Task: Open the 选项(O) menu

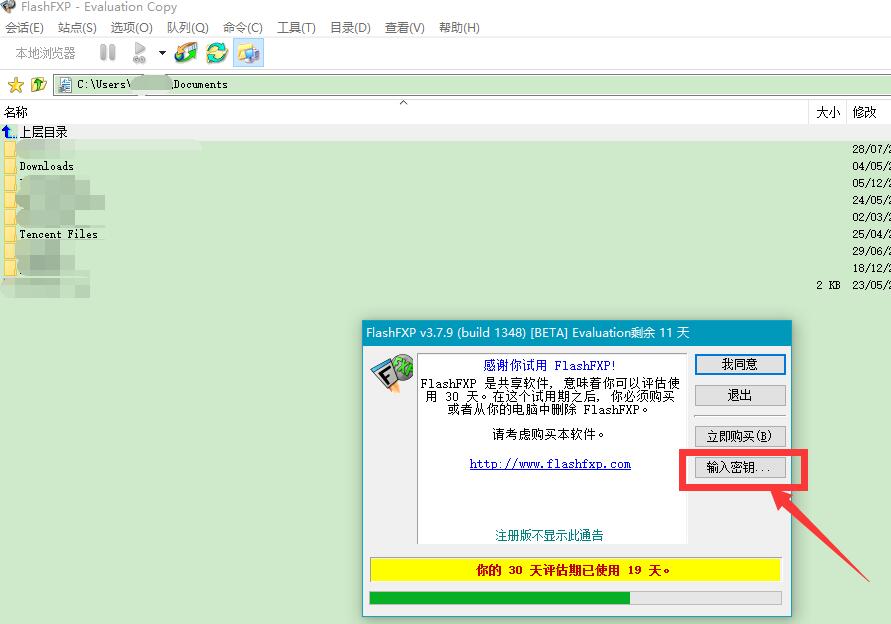Action: coord(131,27)
